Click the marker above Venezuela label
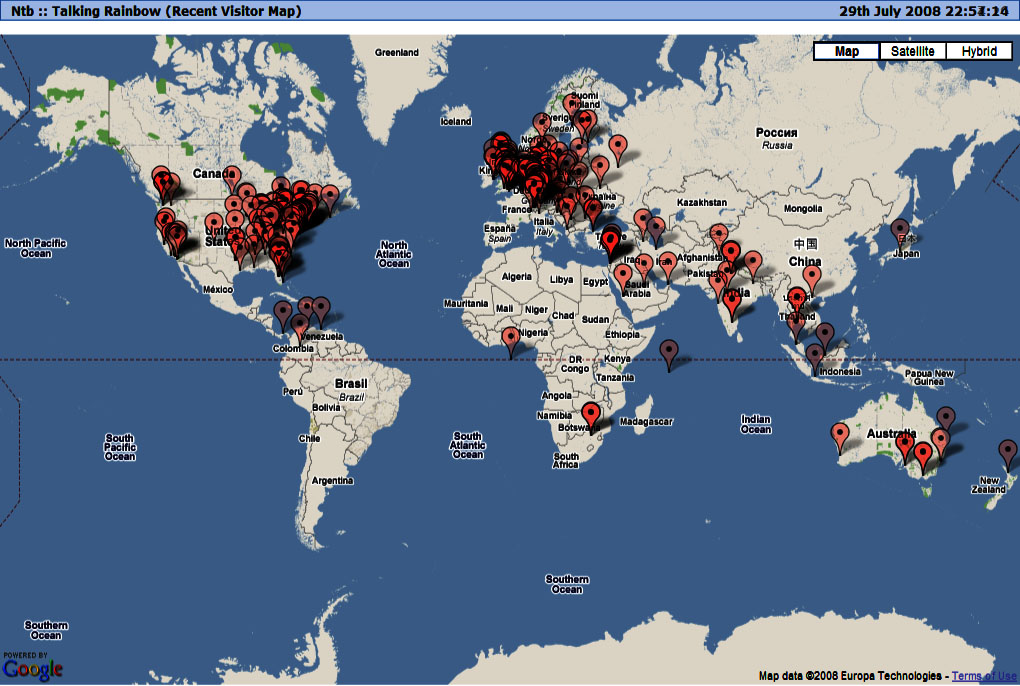The image size is (1020, 686). pyautogui.click(x=320, y=308)
